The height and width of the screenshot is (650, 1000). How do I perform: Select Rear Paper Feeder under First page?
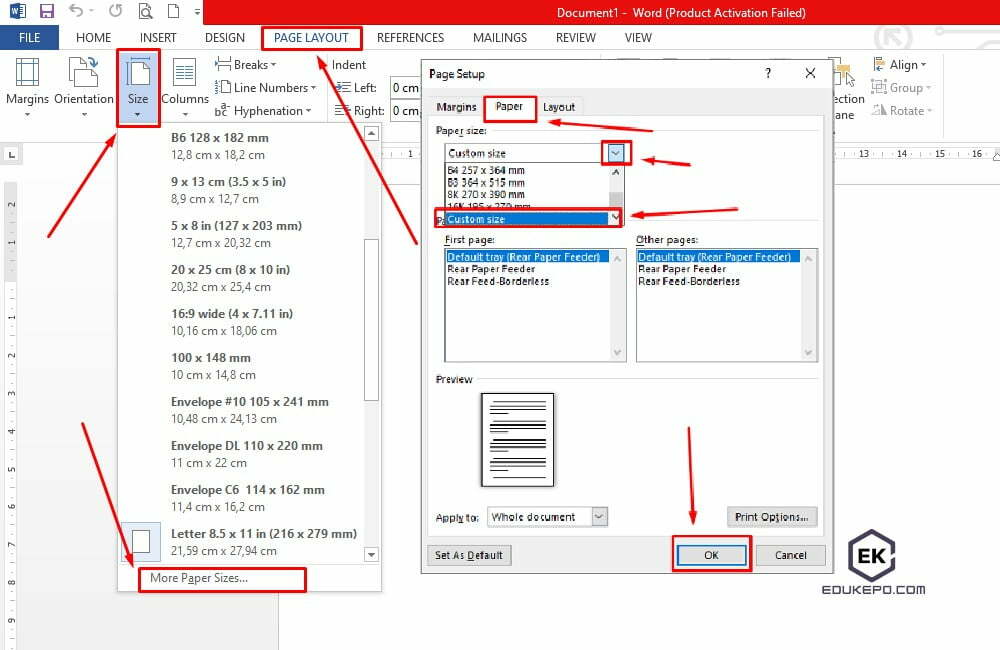click(527, 269)
